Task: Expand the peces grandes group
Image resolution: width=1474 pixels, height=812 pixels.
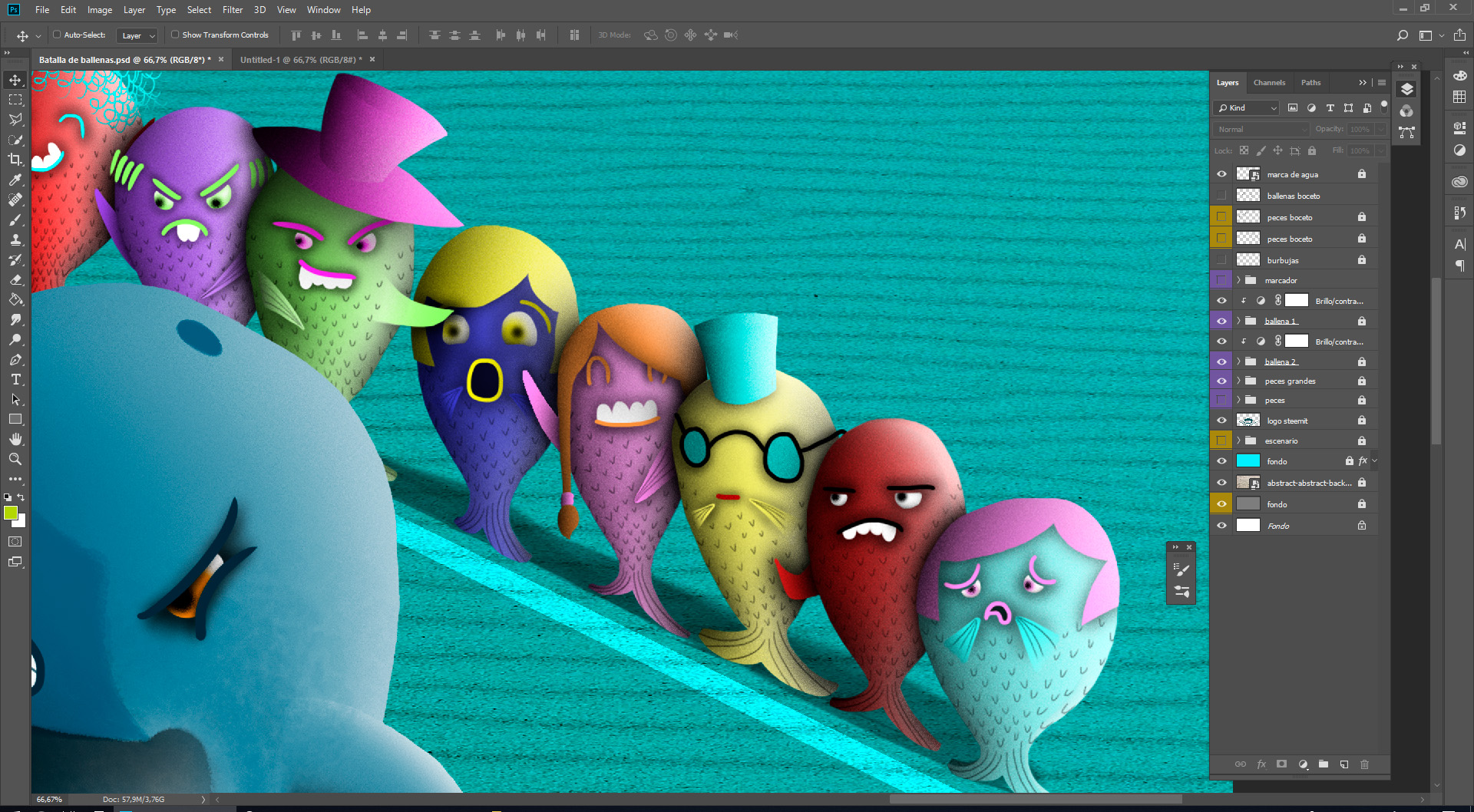Action: click(x=1238, y=381)
